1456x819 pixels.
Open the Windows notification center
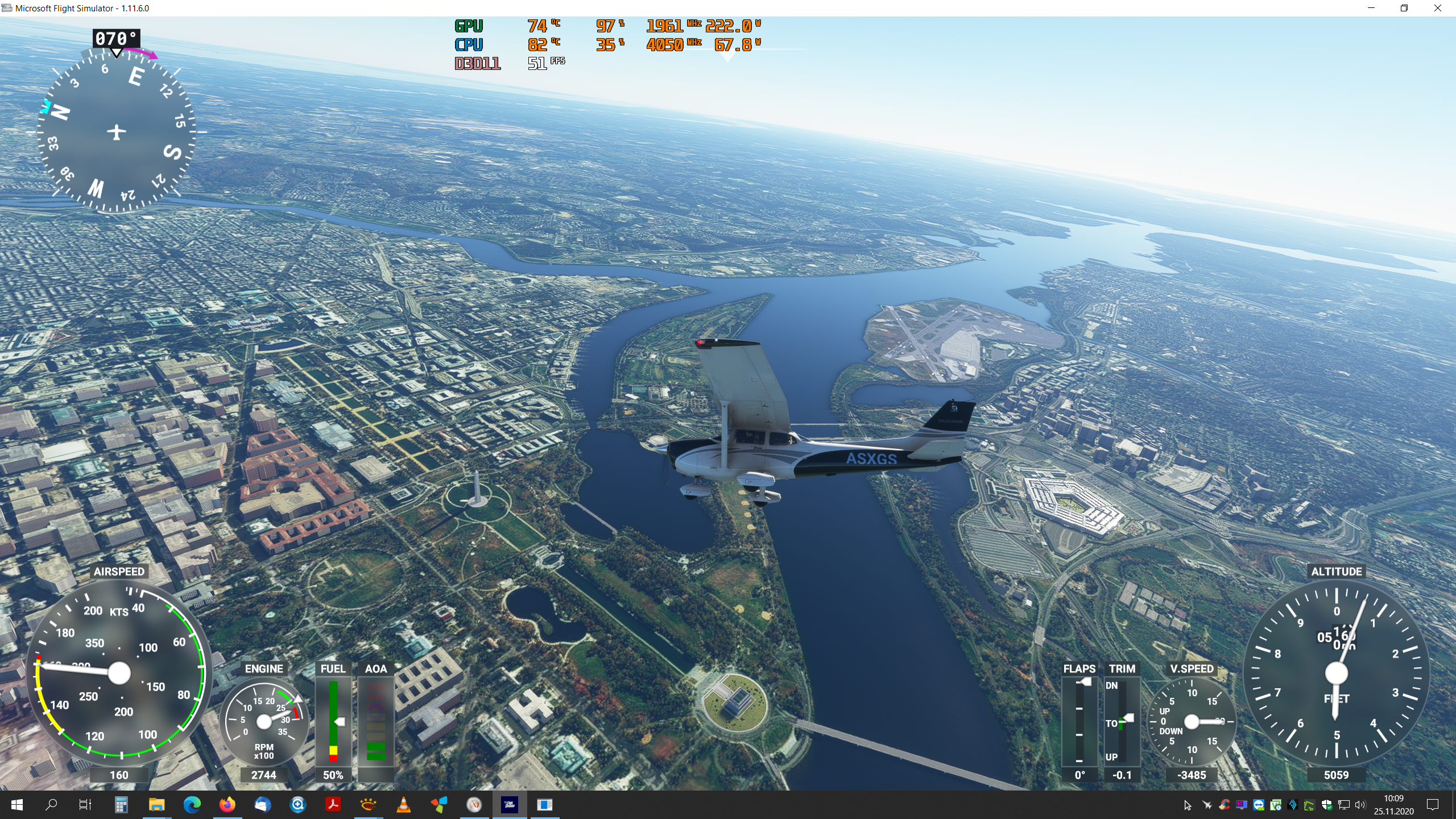[1433, 805]
